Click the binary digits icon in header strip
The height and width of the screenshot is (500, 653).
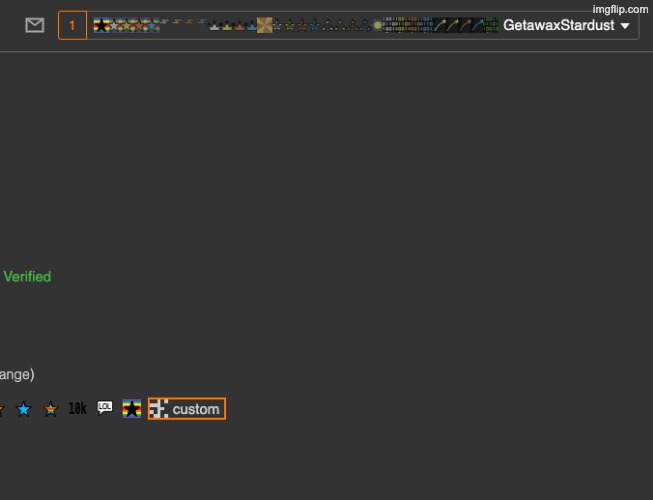400,25
